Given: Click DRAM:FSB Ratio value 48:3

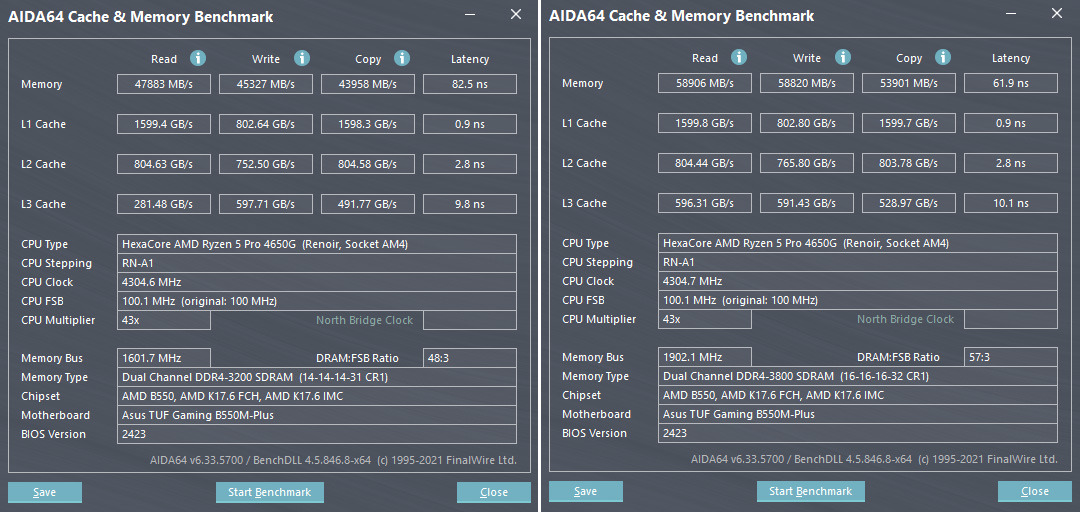Looking at the screenshot, I should [470, 358].
